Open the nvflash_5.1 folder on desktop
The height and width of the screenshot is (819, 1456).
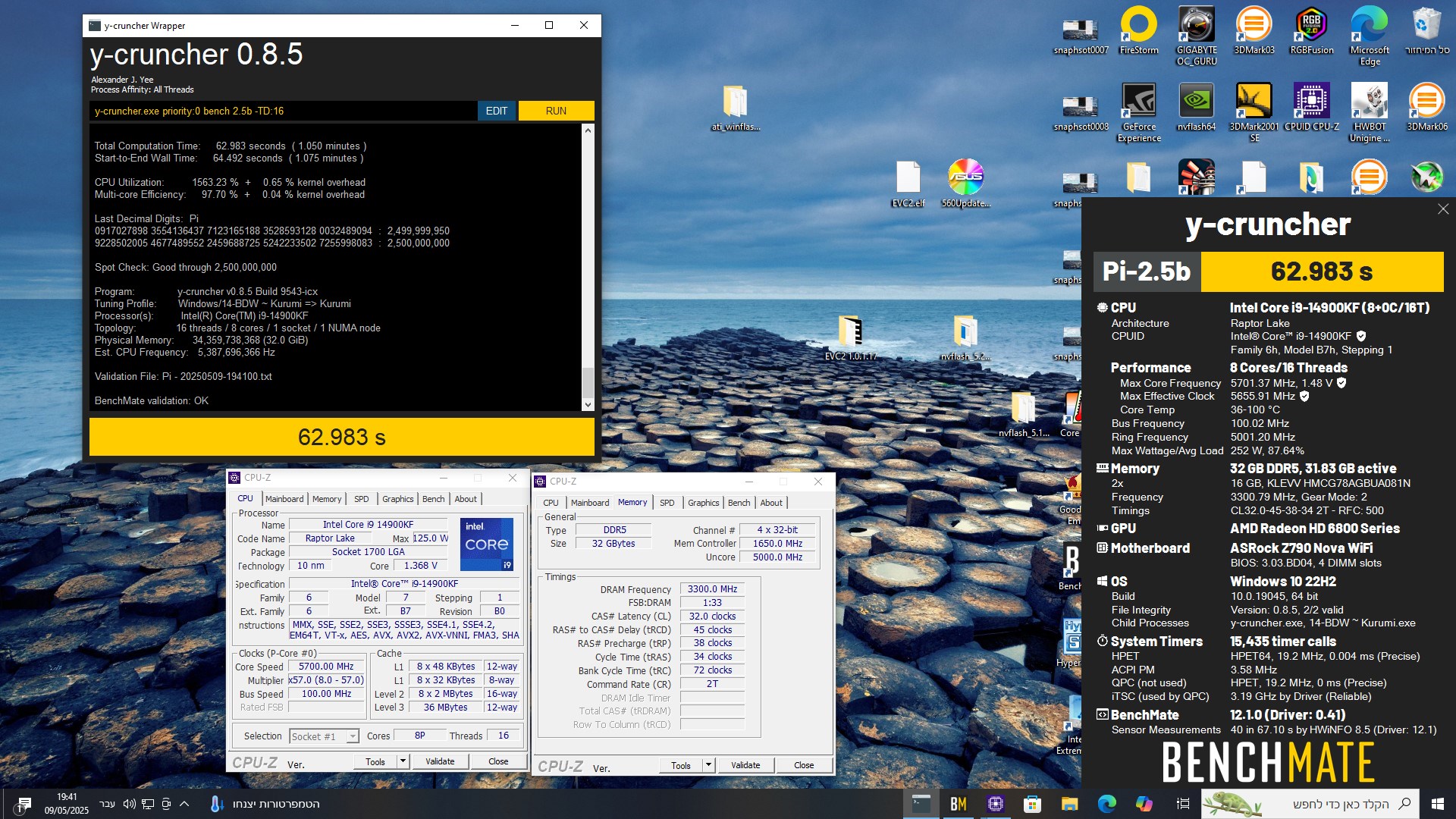click(x=1023, y=413)
